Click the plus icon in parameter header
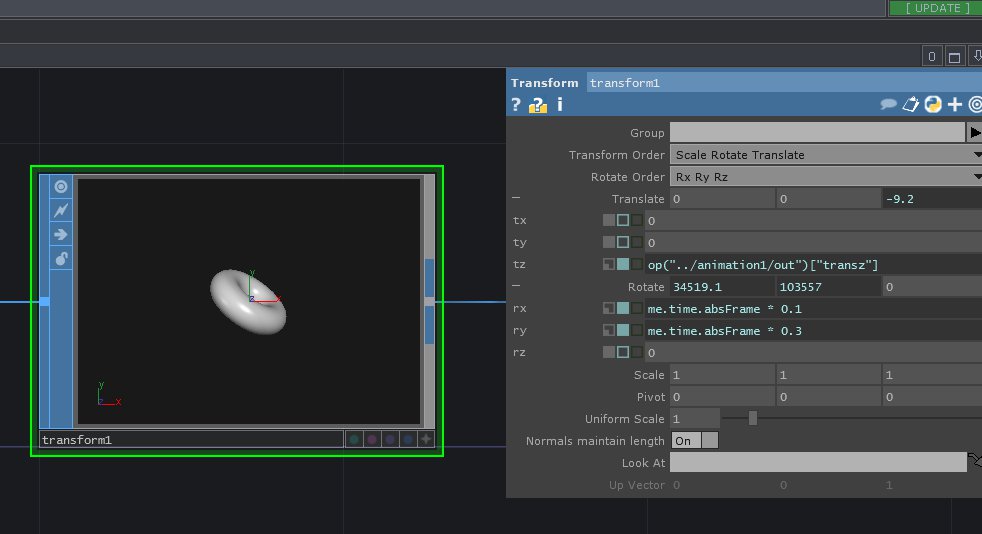The height and width of the screenshot is (534, 982). coord(955,104)
